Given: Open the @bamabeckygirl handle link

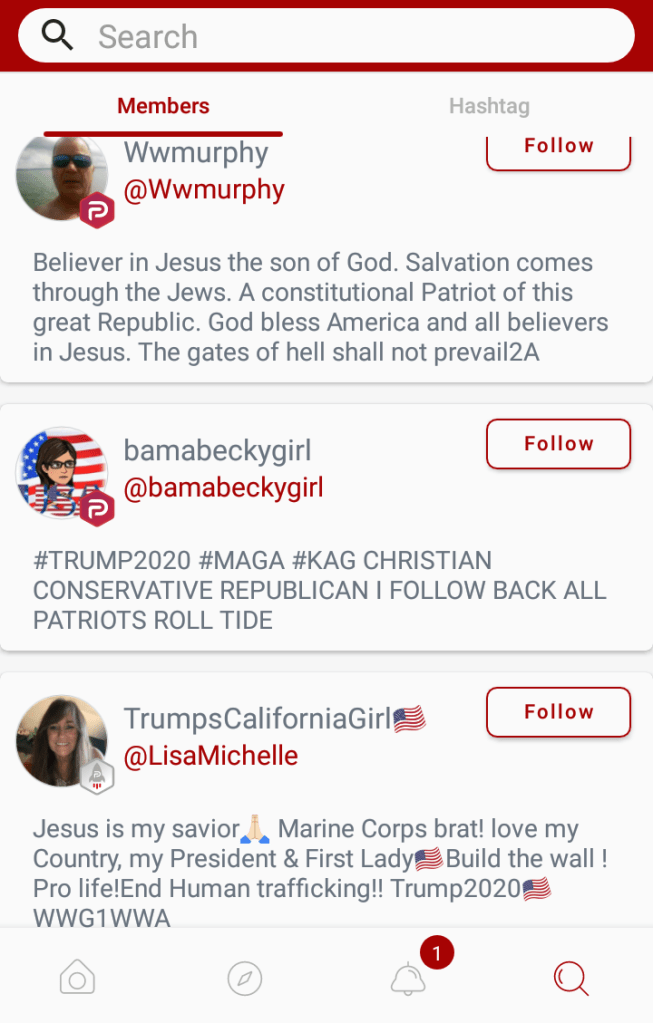Looking at the screenshot, I should click(x=223, y=487).
